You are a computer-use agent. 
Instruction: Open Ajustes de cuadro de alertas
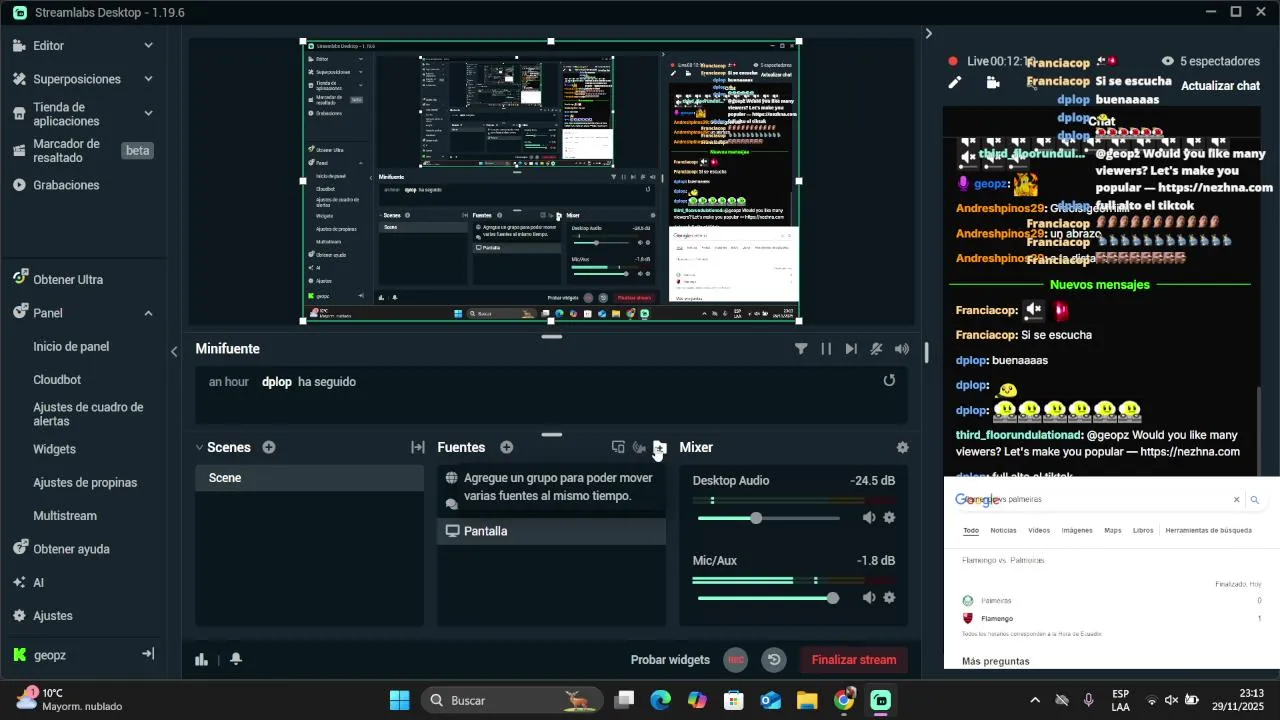[88, 414]
